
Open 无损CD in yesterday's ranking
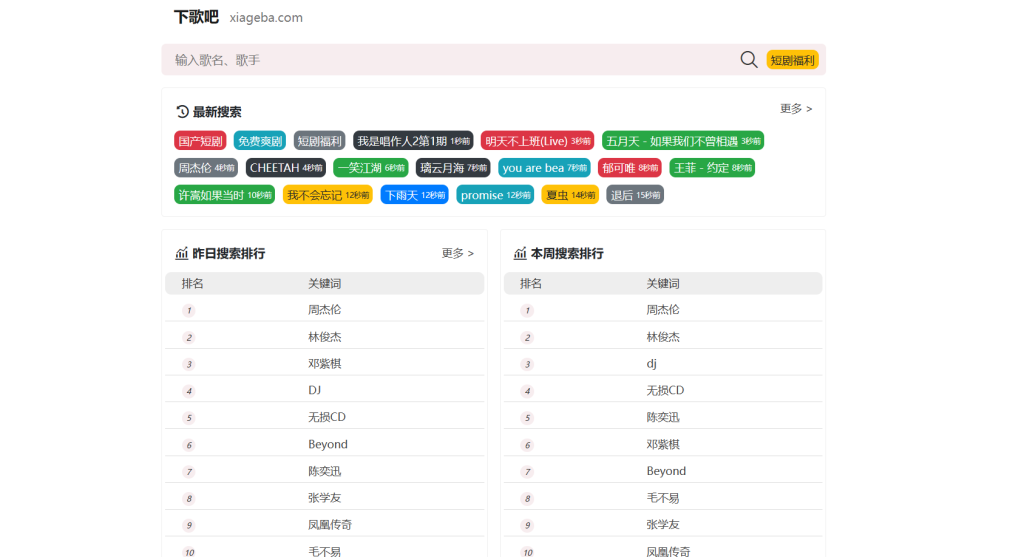point(327,417)
